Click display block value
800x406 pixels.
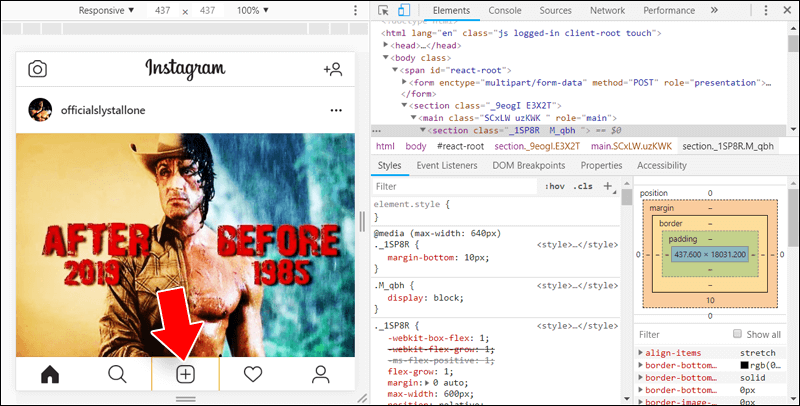[448, 298]
